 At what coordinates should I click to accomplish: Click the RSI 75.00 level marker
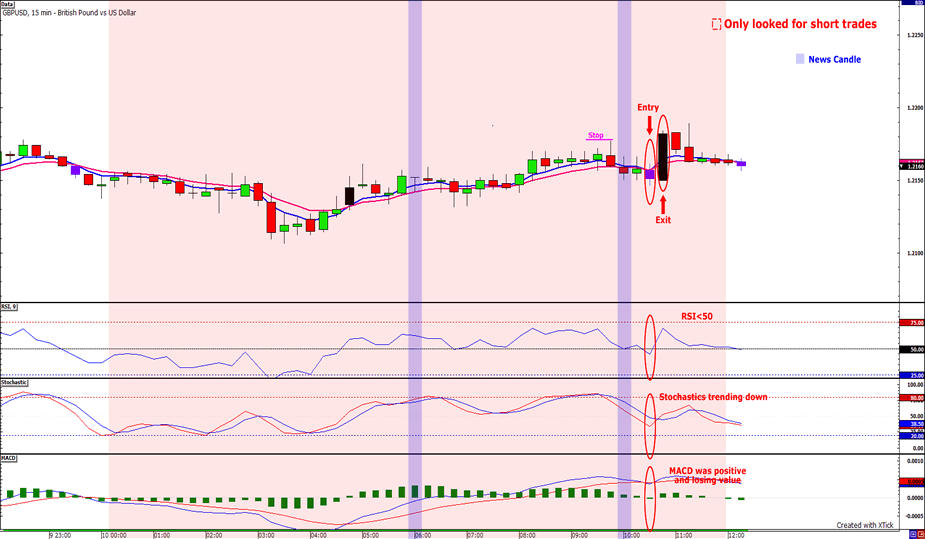(911, 323)
